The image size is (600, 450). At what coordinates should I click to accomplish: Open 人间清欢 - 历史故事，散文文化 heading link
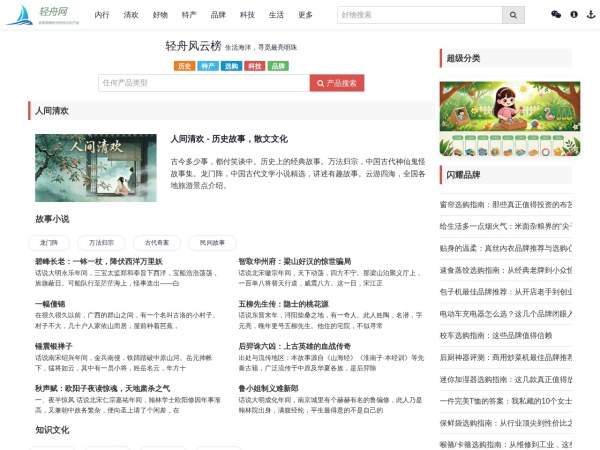229,139
